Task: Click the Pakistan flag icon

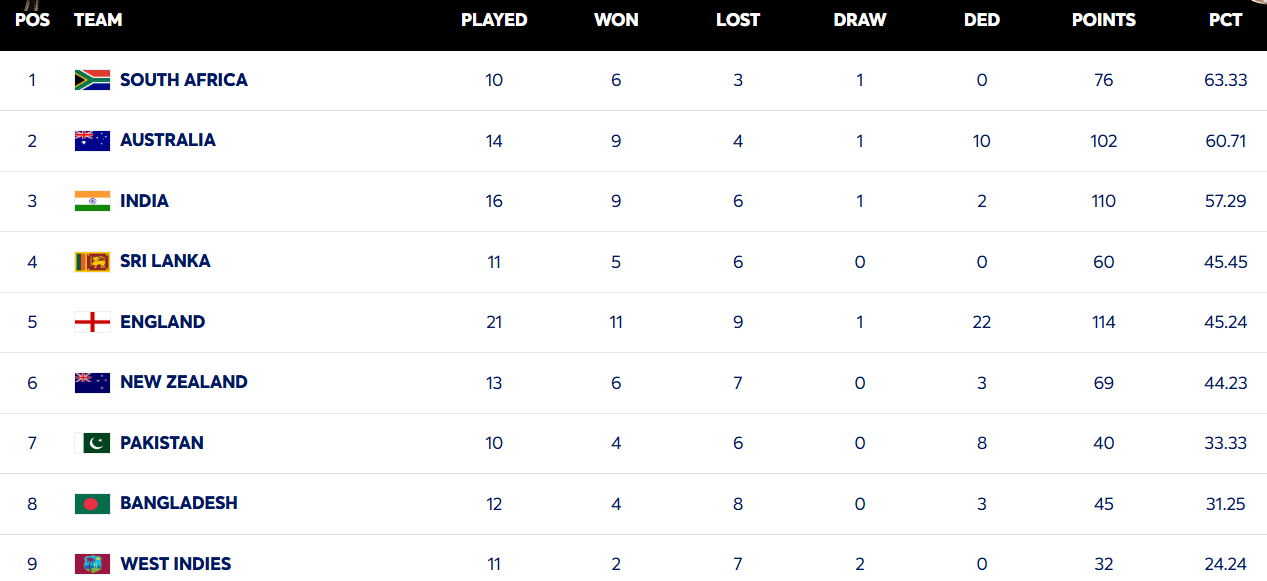Action: [x=92, y=443]
